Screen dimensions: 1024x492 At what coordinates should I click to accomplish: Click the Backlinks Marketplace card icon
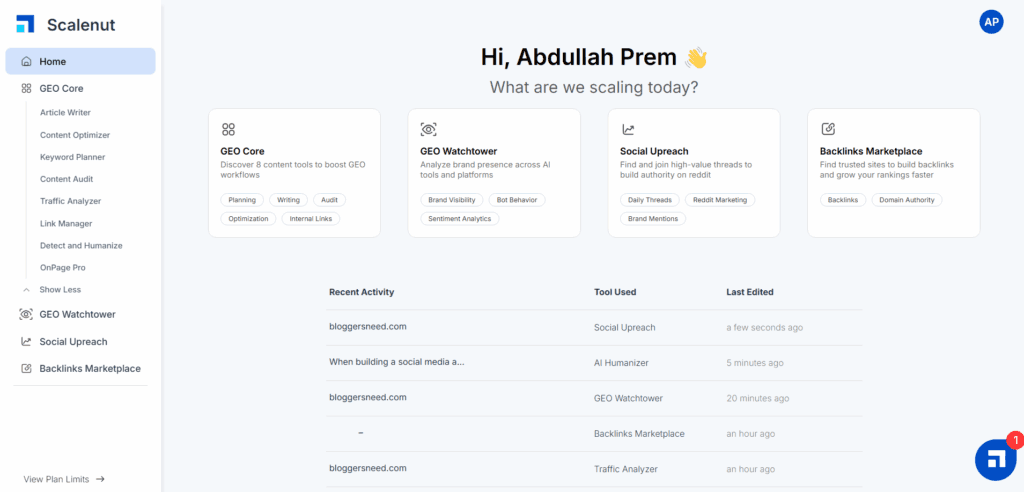click(x=828, y=129)
